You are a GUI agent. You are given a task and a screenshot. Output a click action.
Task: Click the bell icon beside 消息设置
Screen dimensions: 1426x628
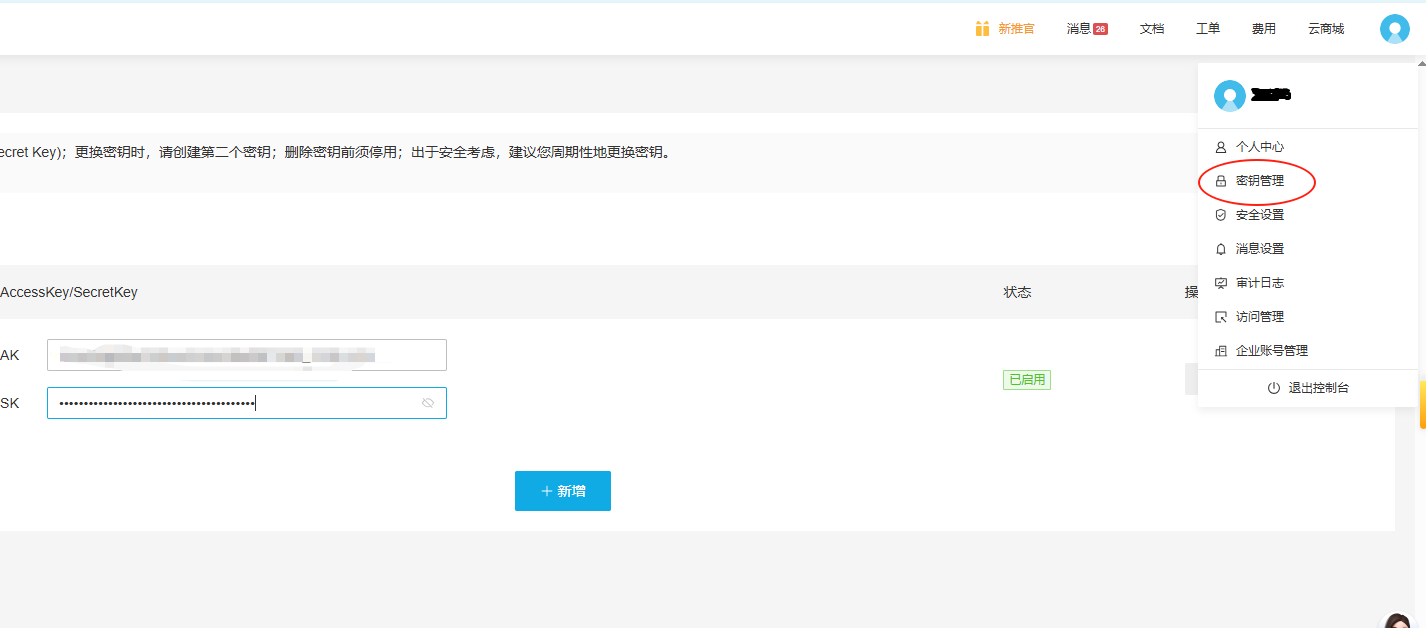pyautogui.click(x=1221, y=248)
